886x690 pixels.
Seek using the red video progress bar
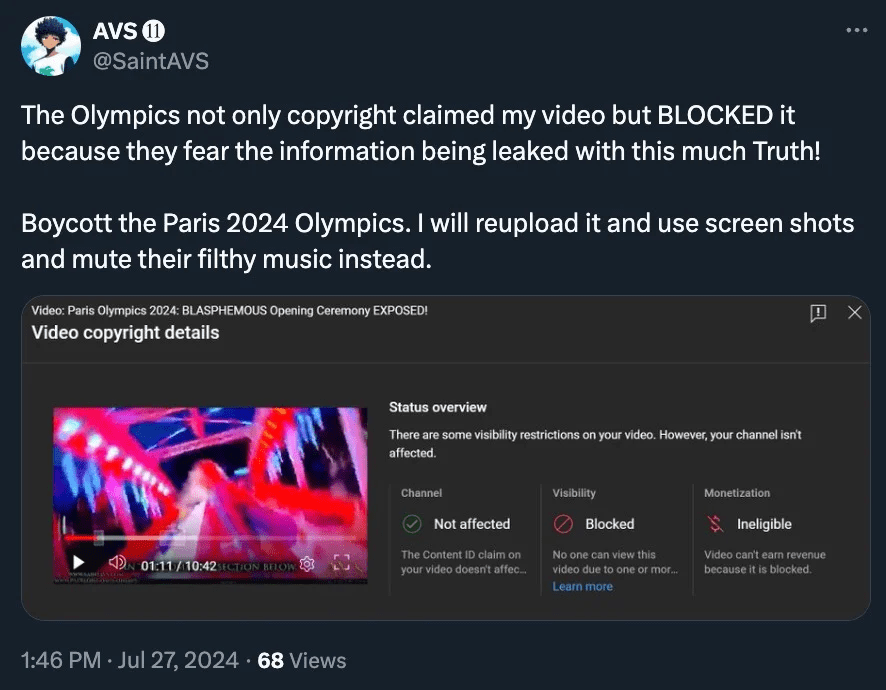209,539
